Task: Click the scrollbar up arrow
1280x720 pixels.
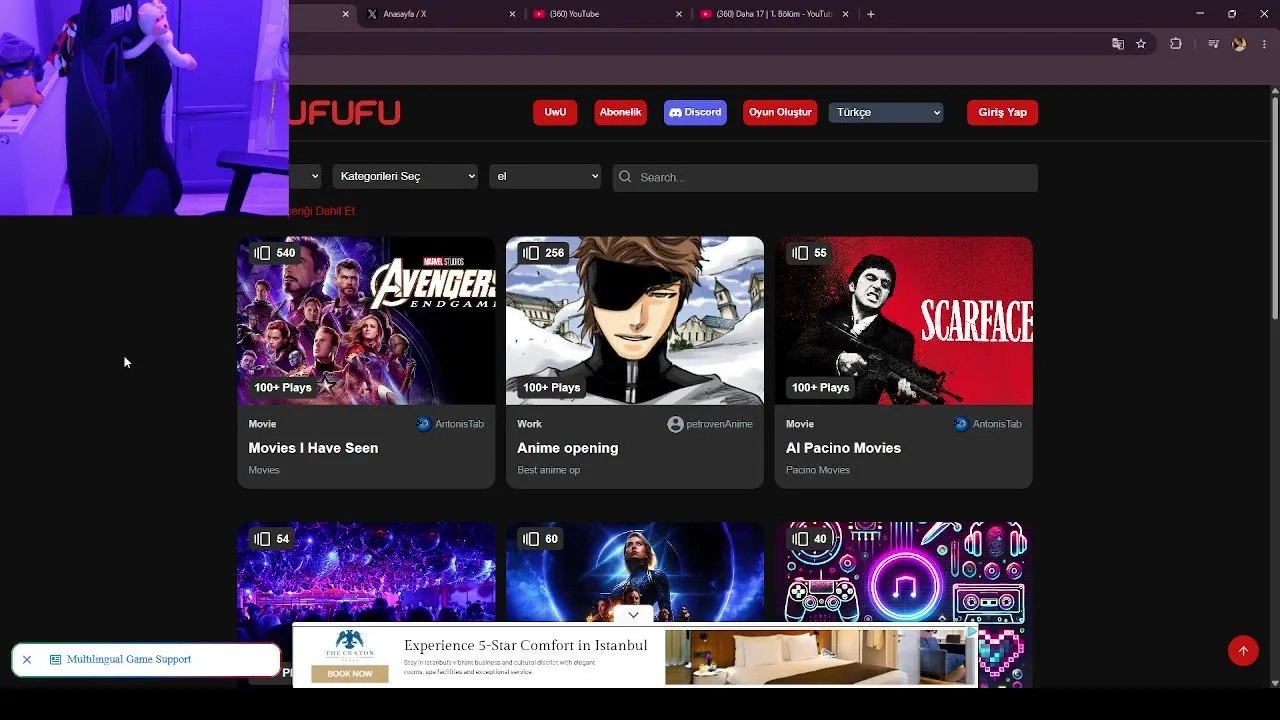Action: pyautogui.click(x=1274, y=91)
